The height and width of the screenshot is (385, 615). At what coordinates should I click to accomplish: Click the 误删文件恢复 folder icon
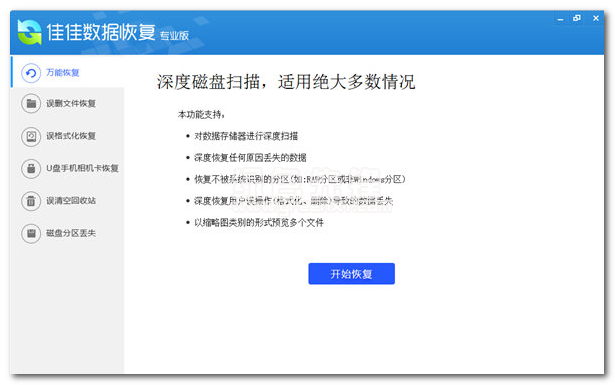[31, 104]
